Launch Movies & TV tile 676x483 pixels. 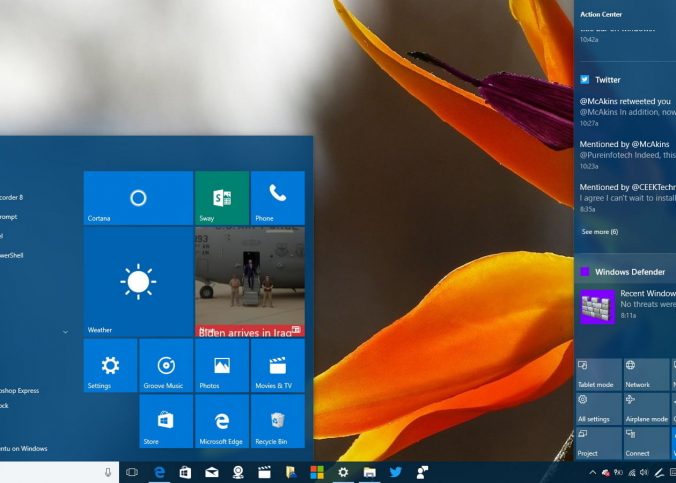point(277,366)
